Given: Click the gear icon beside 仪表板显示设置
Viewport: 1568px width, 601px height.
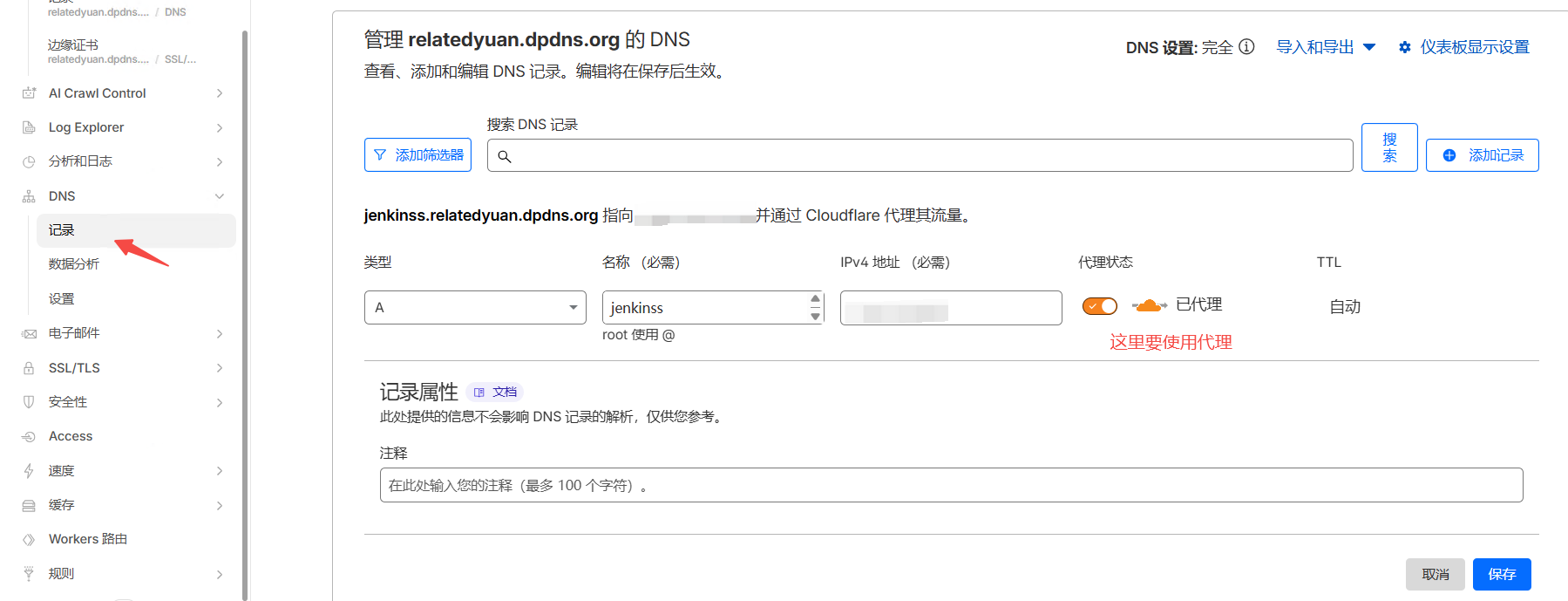Looking at the screenshot, I should 1405,47.
